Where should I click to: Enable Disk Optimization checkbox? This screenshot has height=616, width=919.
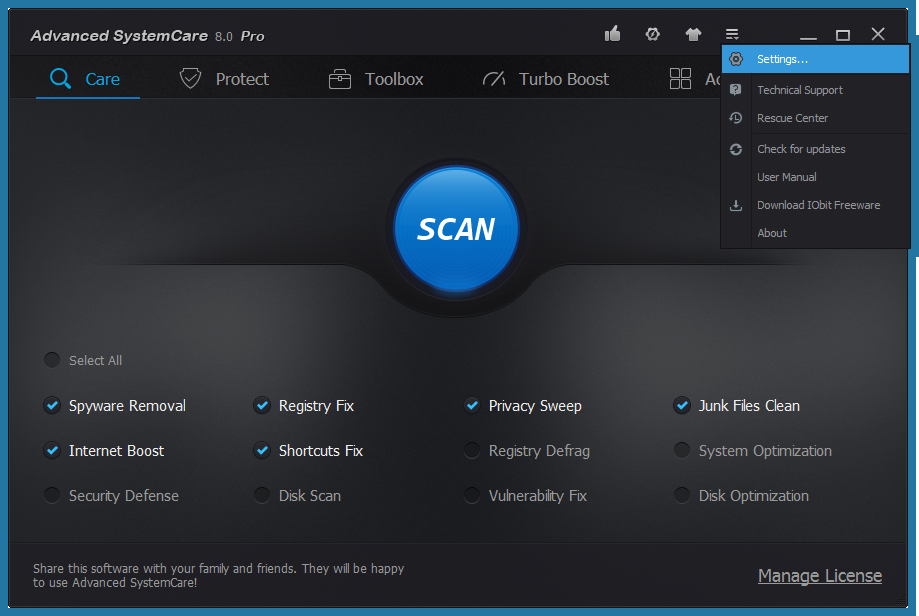point(682,495)
